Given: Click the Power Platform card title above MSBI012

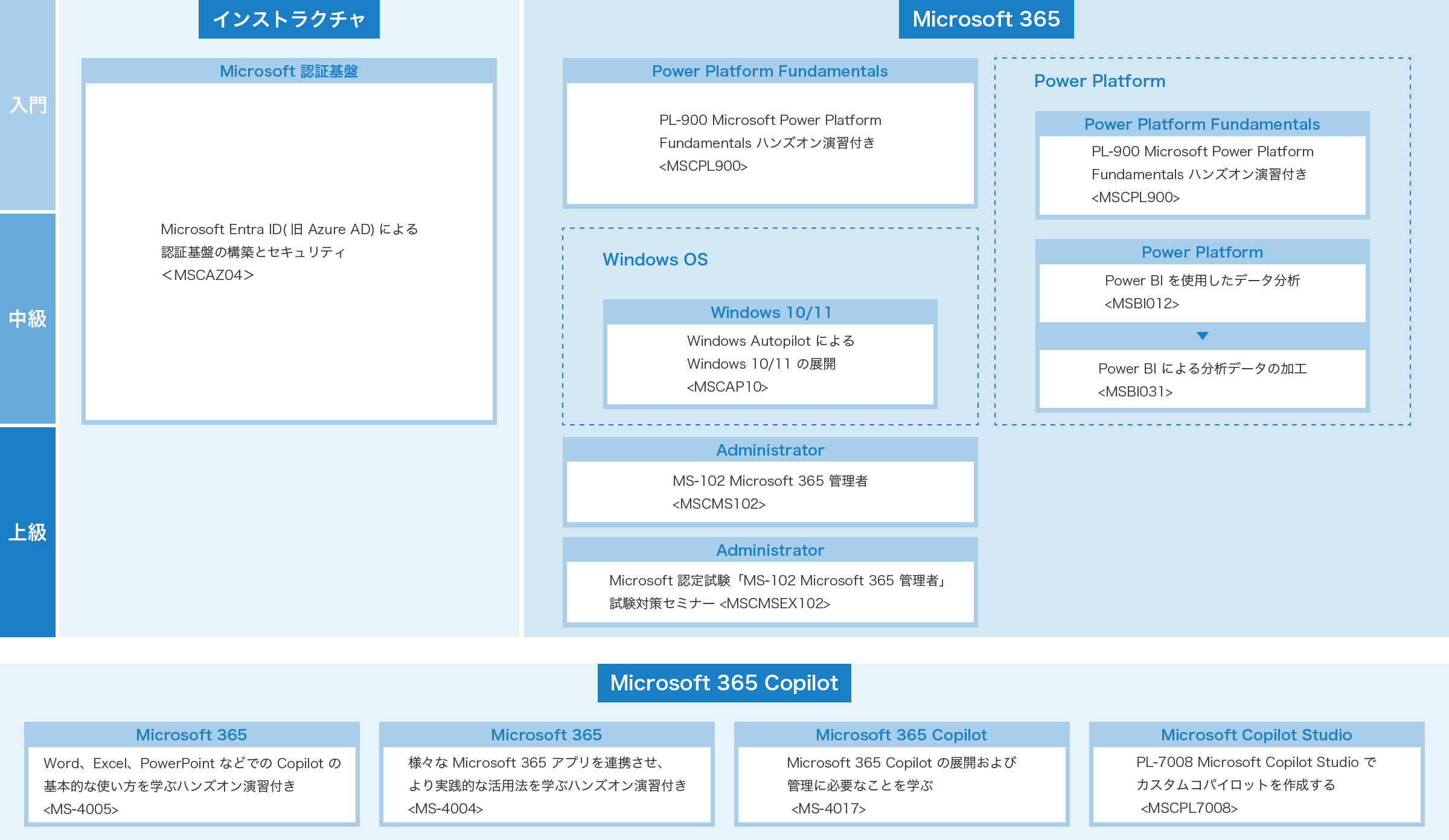Looking at the screenshot, I should (1202, 252).
